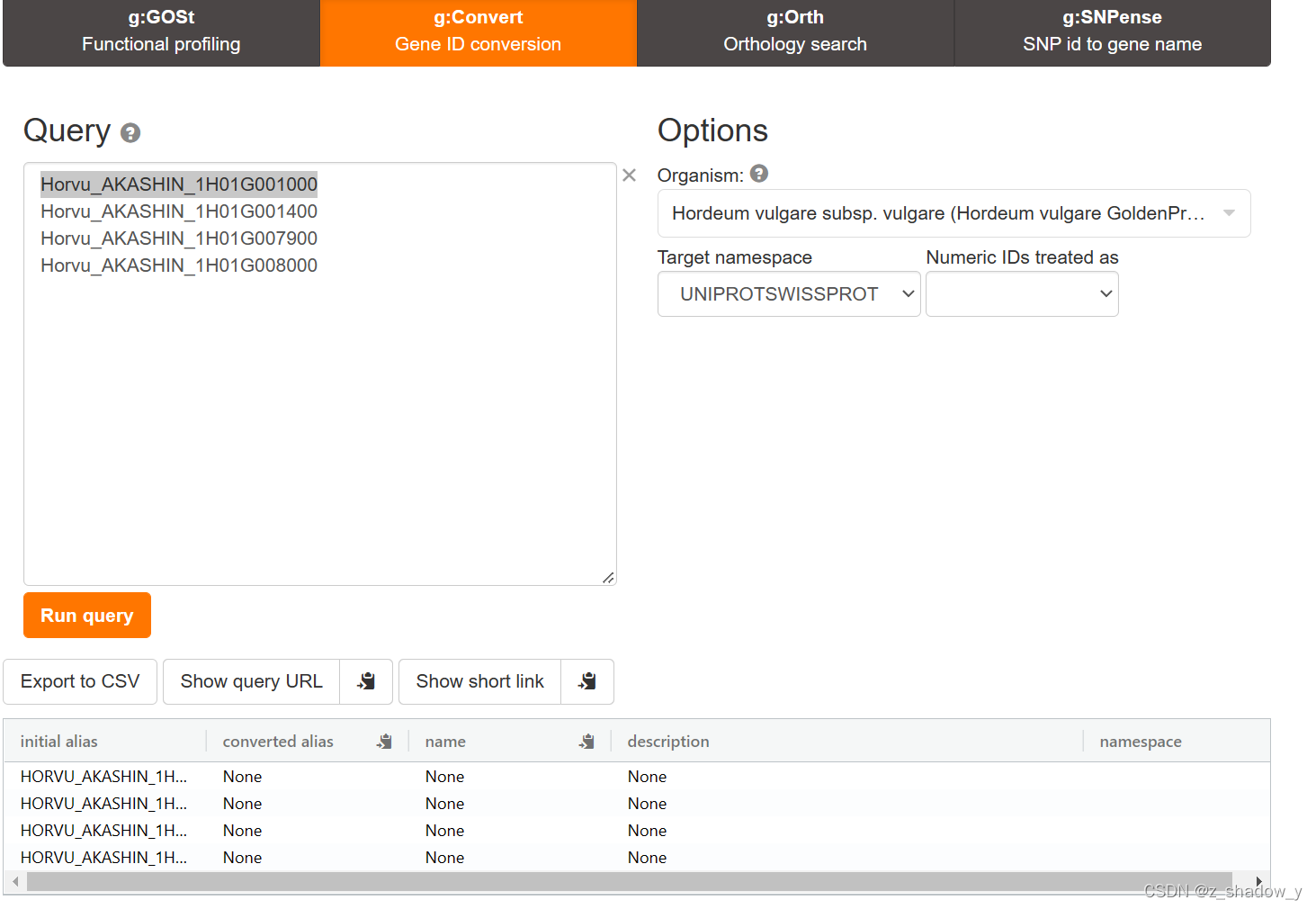Sort by namespace column header

tap(1141, 742)
